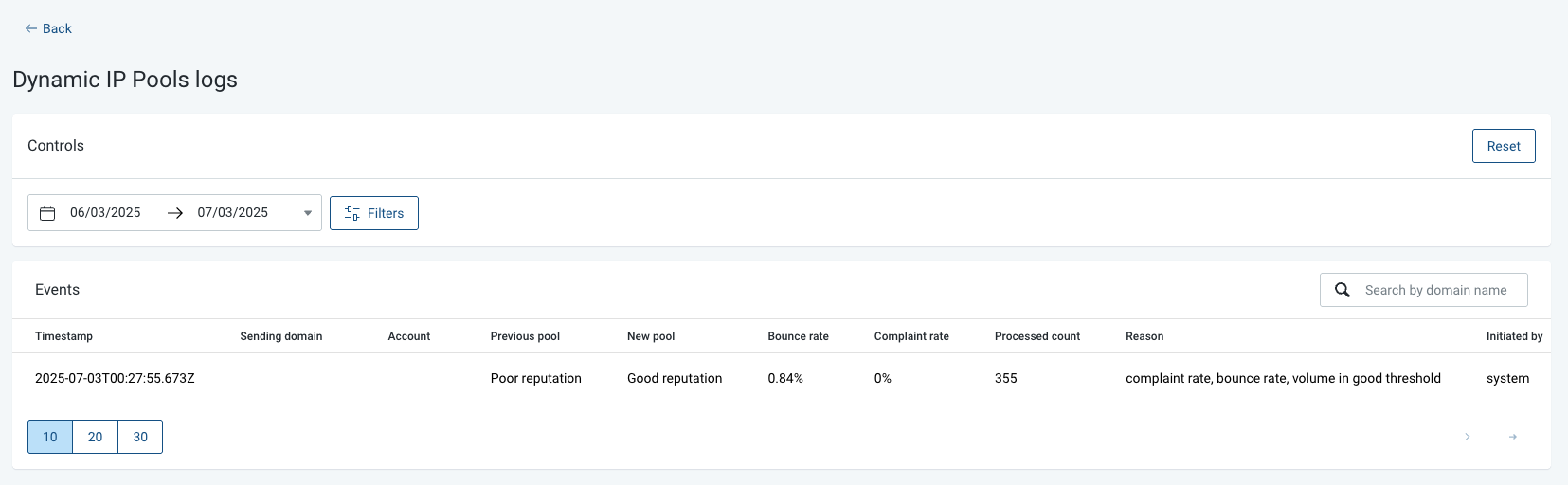Click the Reset button in Controls

1504,146
